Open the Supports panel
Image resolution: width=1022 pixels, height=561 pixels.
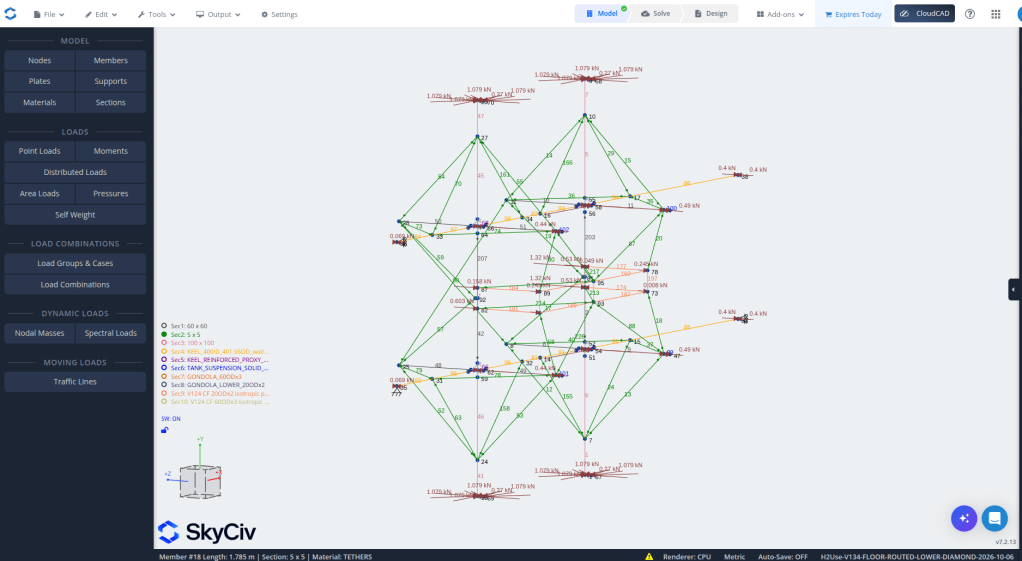[111, 81]
